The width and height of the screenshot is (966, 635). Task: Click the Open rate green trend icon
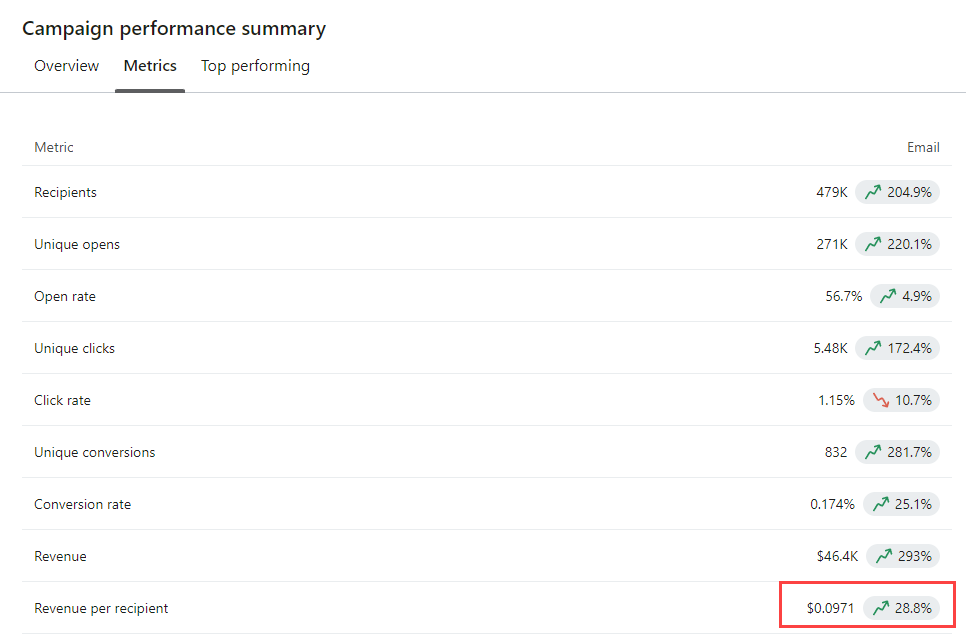pos(888,296)
